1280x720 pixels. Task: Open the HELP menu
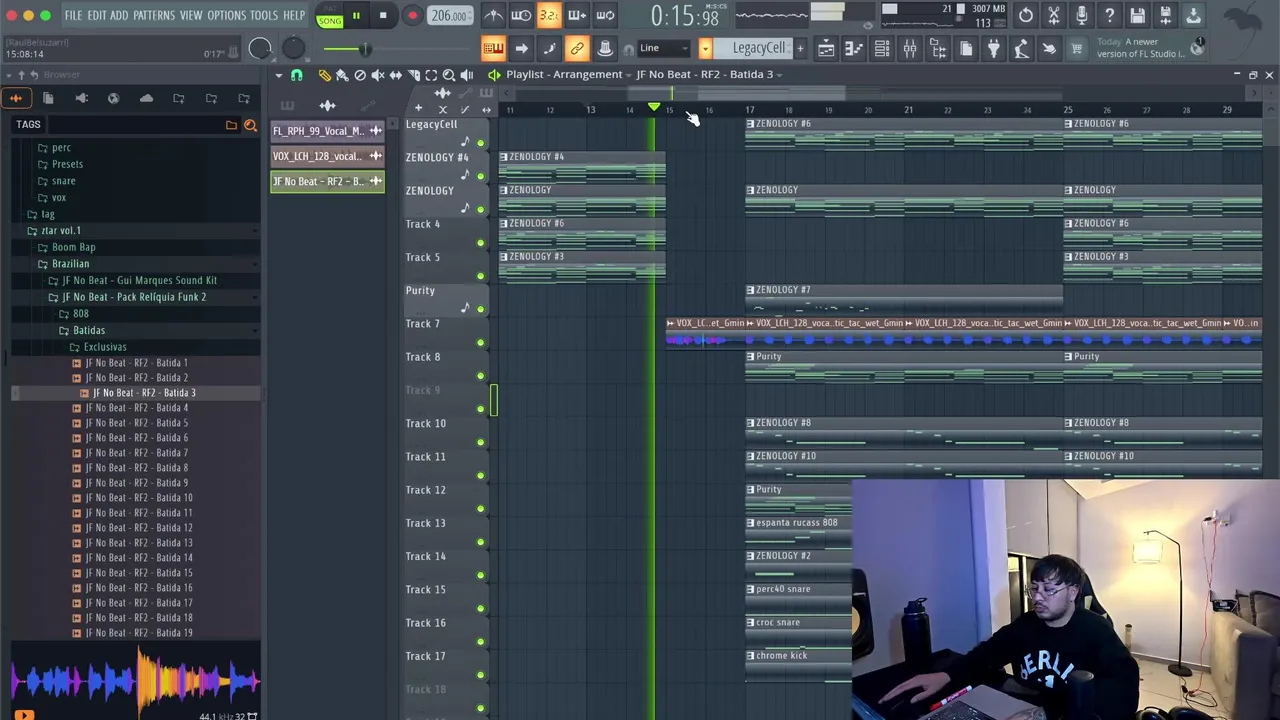click(x=294, y=16)
